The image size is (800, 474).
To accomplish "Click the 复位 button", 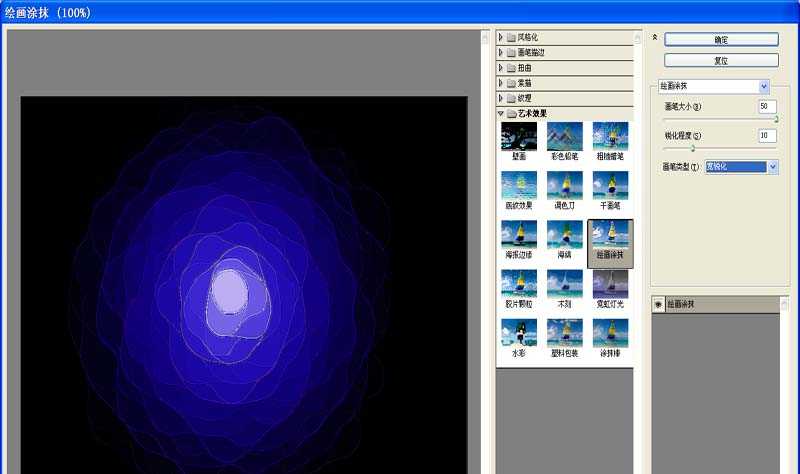I will click(721, 60).
